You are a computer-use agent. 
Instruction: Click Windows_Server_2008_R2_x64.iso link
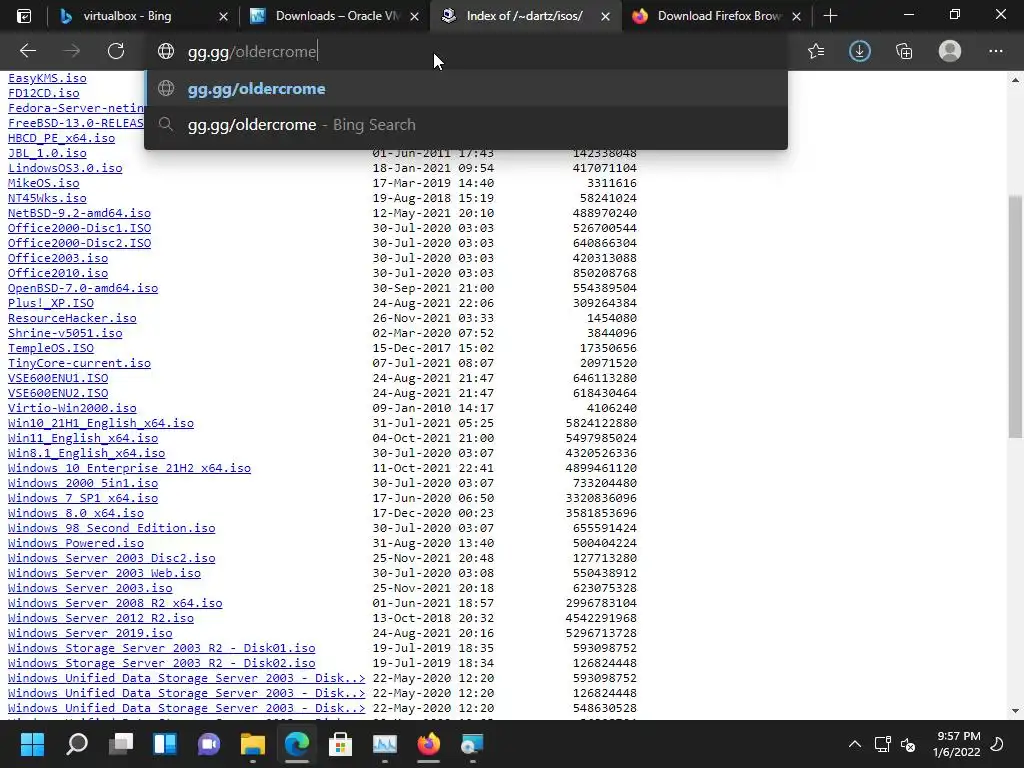pyautogui.click(x=115, y=603)
